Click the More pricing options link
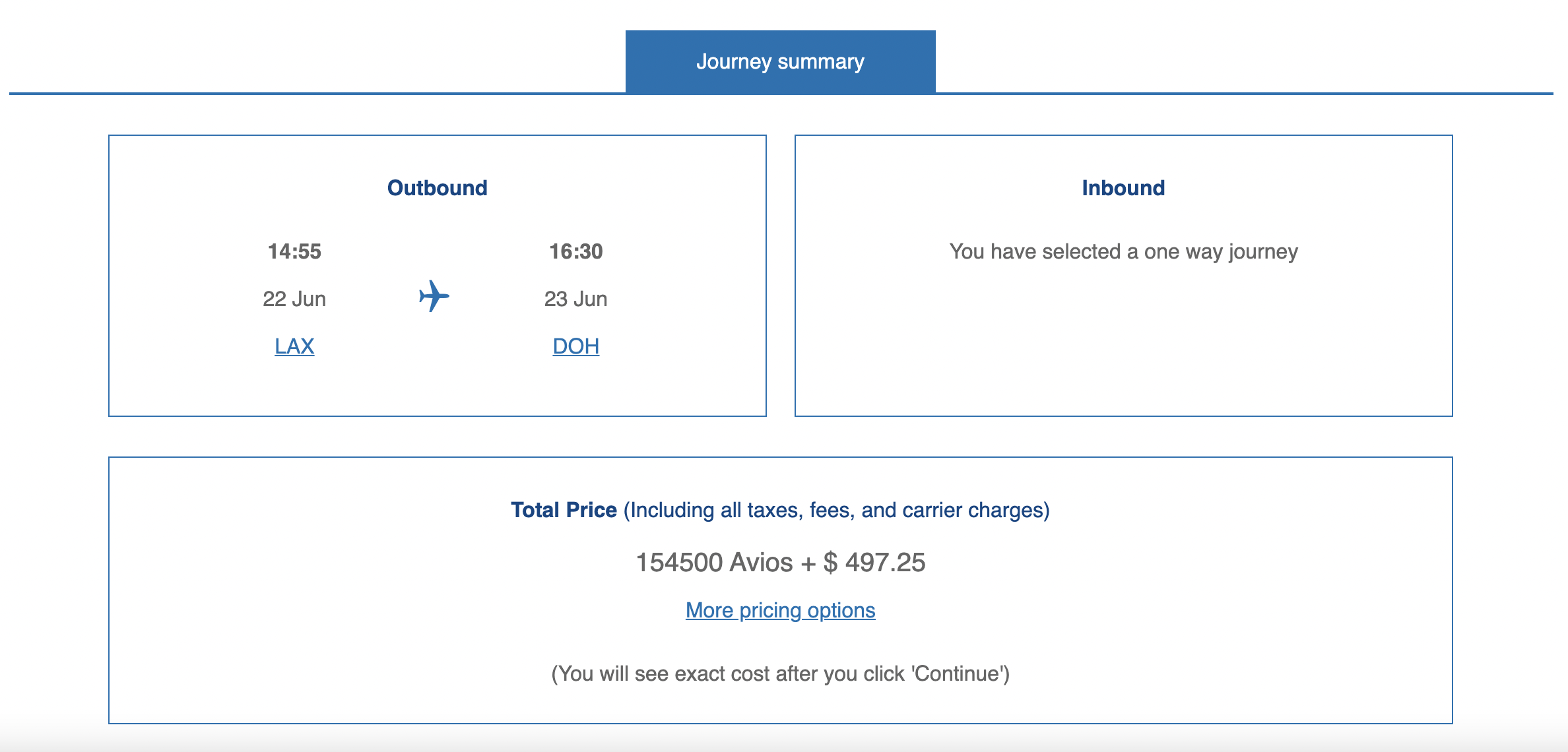 [780, 610]
